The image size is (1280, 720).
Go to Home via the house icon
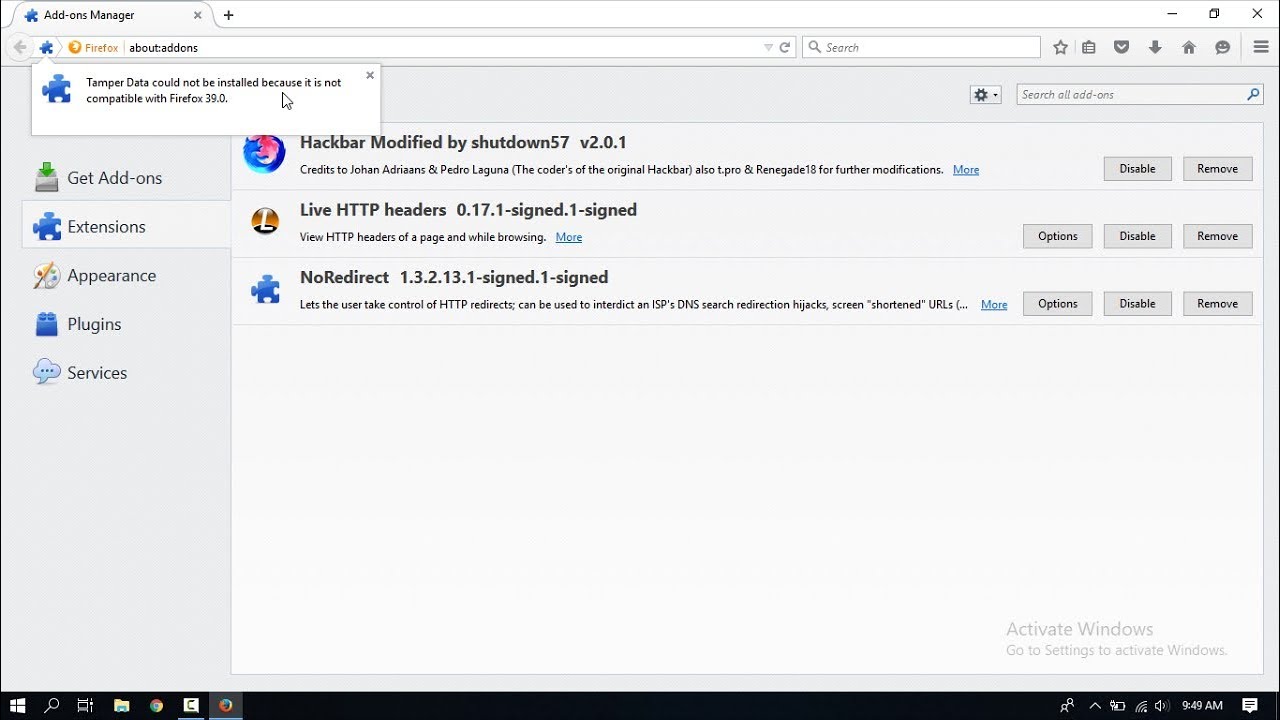(1189, 47)
